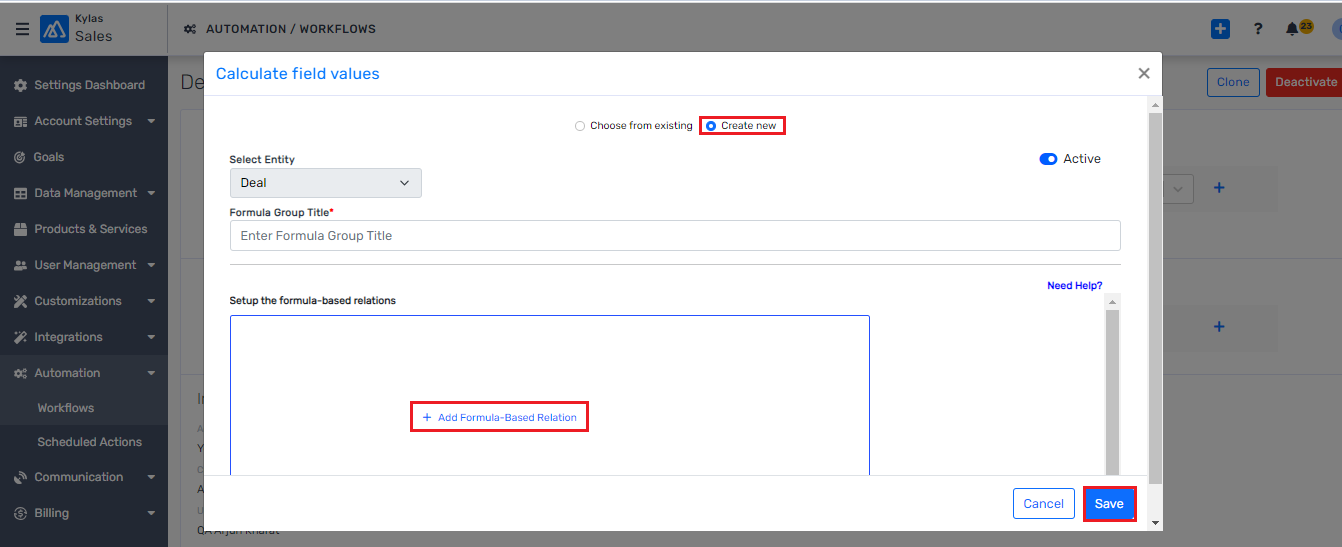Image resolution: width=1342 pixels, height=547 pixels.
Task: Open Workflows in the sidebar
Action: (x=66, y=408)
